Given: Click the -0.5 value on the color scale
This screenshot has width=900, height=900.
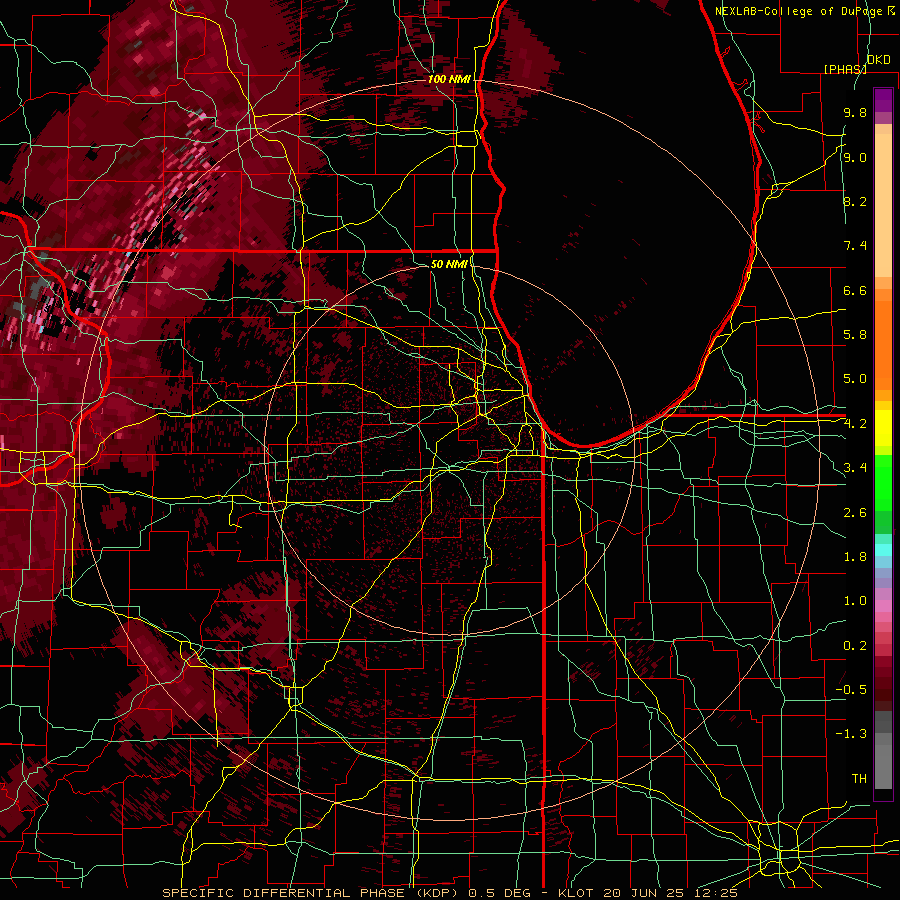Looking at the screenshot, I should click(851, 690).
